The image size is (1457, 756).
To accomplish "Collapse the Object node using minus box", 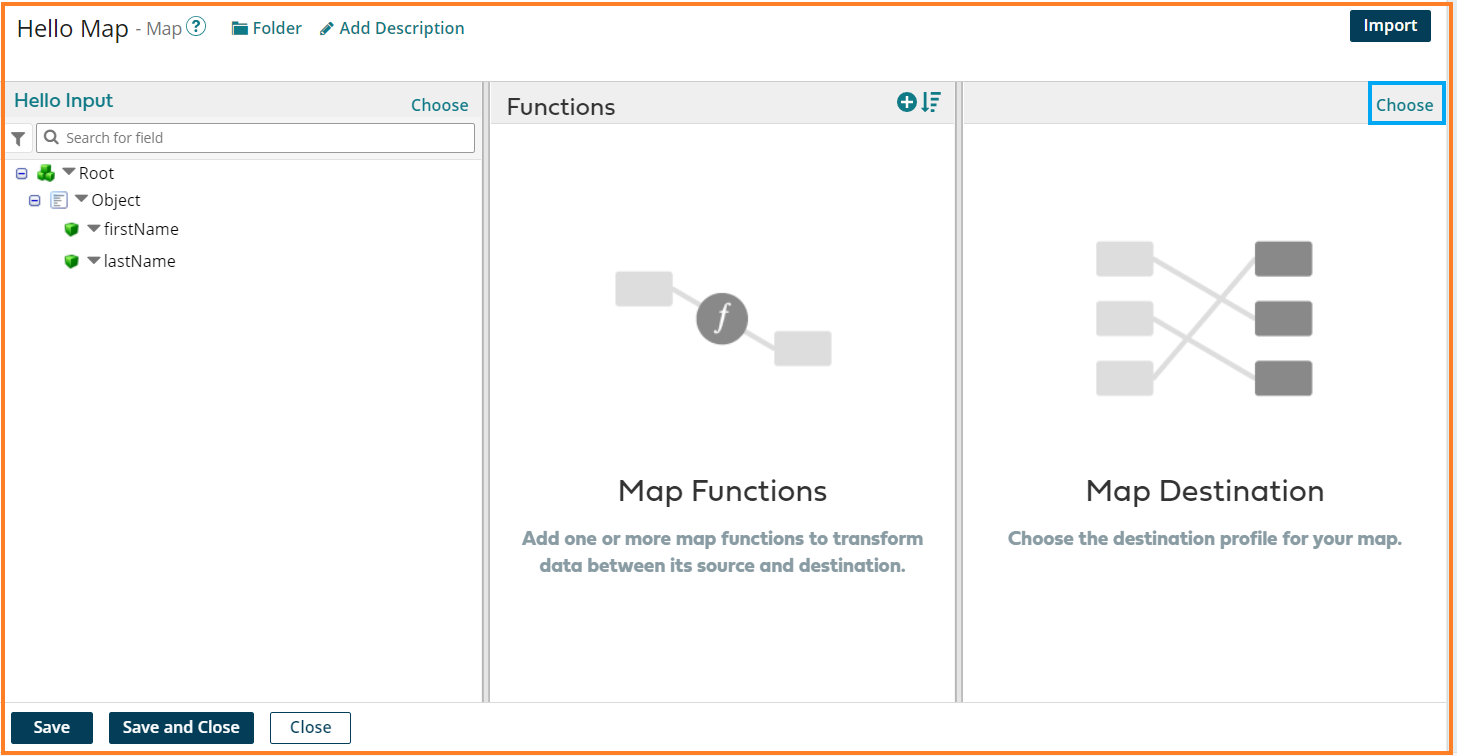I will (35, 200).
